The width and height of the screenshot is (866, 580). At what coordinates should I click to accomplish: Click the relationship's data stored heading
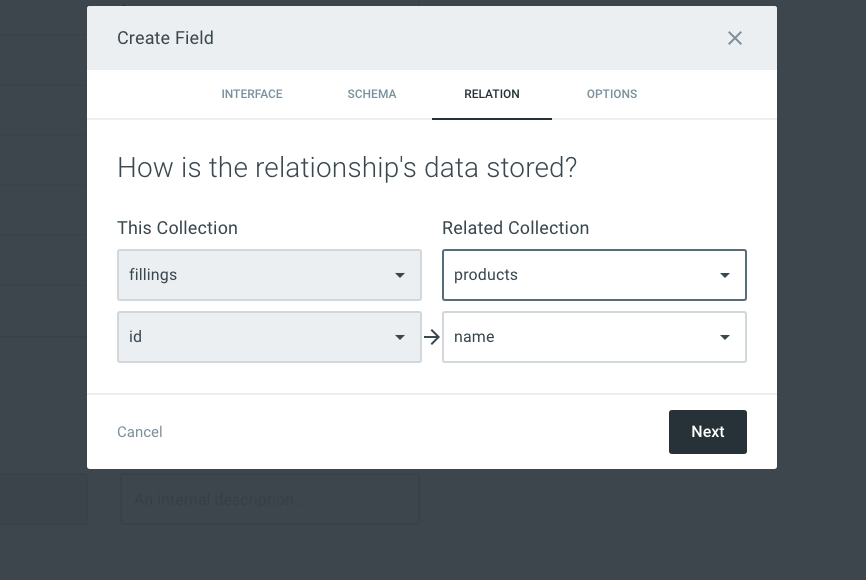coord(347,167)
